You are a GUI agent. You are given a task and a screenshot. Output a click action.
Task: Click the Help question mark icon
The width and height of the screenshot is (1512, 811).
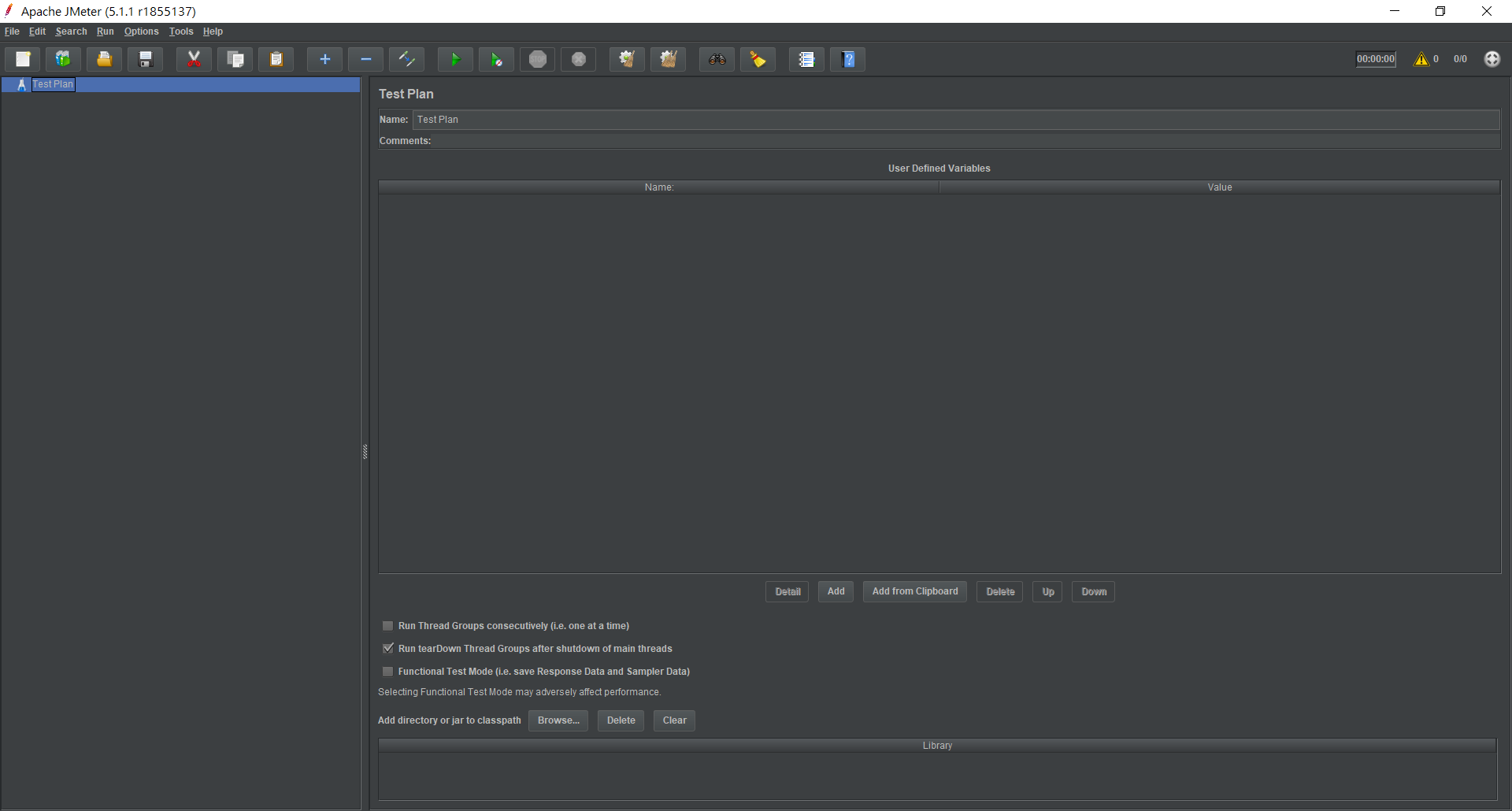coord(848,59)
